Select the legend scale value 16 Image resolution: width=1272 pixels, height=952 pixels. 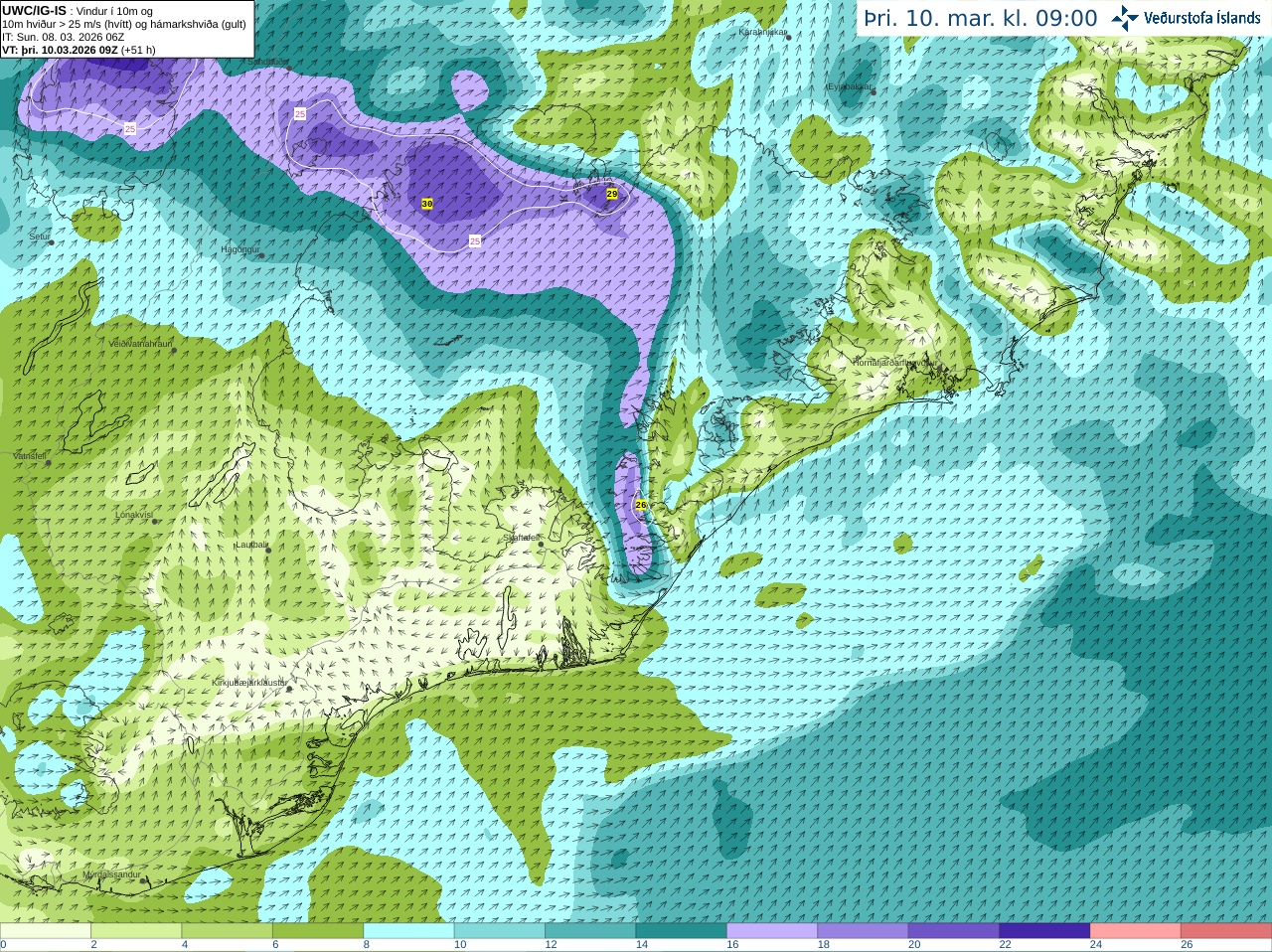(732, 945)
